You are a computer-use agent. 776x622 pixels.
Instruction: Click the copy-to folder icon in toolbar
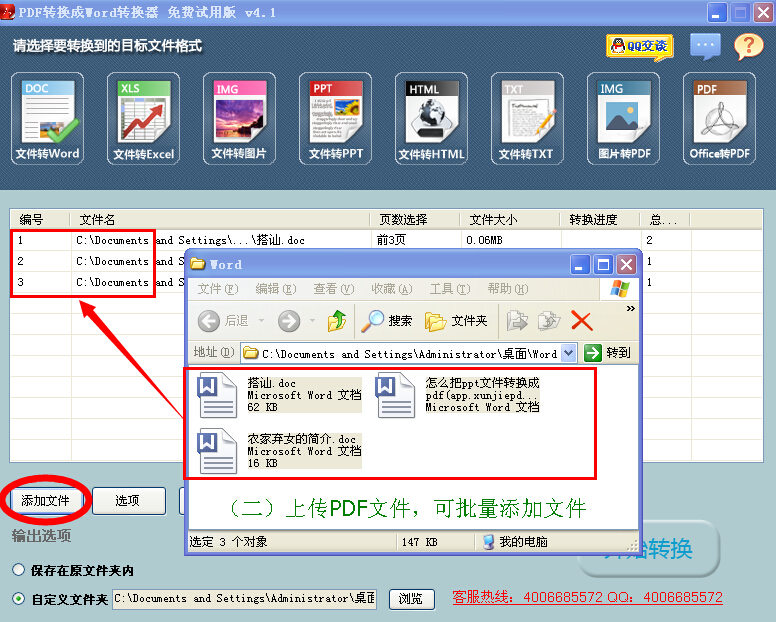coord(549,321)
